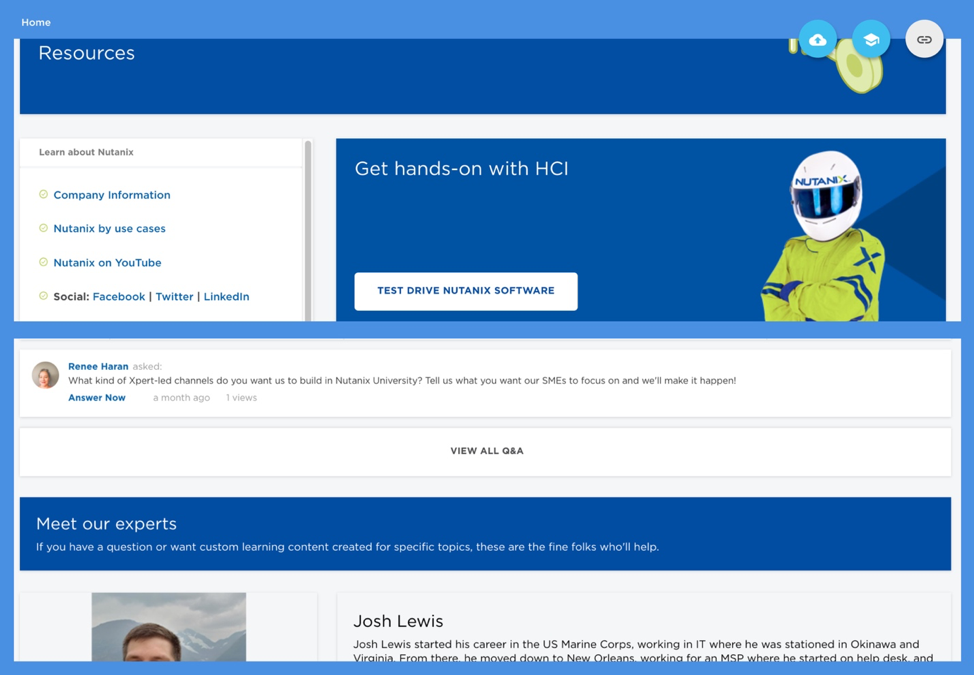The image size is (974, 675).
Task: Open the Twitter social link
Action: click(x=175, y=297)
